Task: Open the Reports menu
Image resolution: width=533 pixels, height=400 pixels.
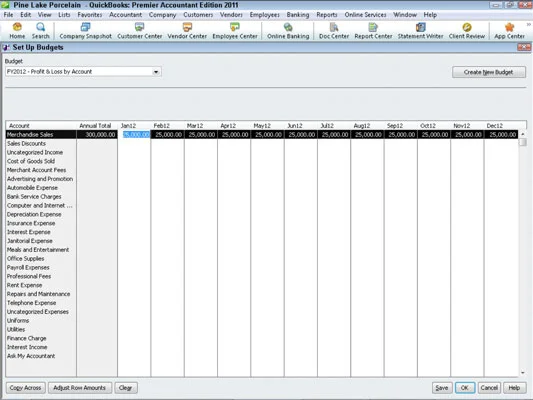Action: pos(327,15)
